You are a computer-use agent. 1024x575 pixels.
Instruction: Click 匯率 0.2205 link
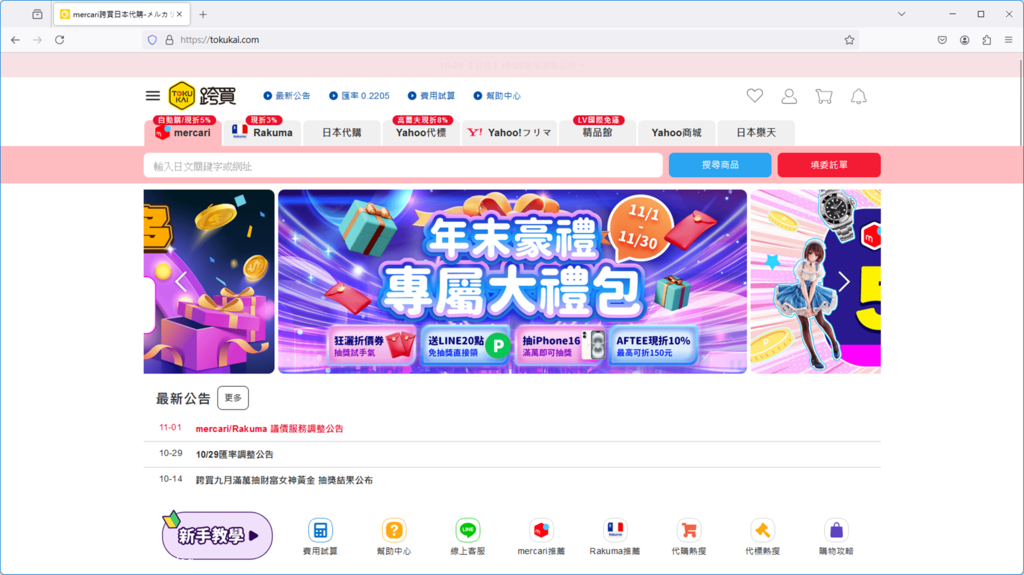(x=359, y=96)
